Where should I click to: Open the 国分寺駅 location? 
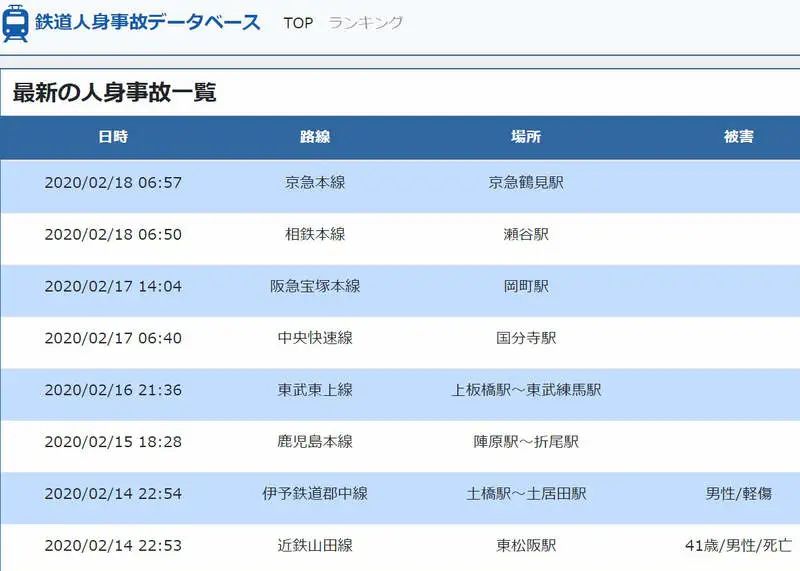tap(526, 338)
